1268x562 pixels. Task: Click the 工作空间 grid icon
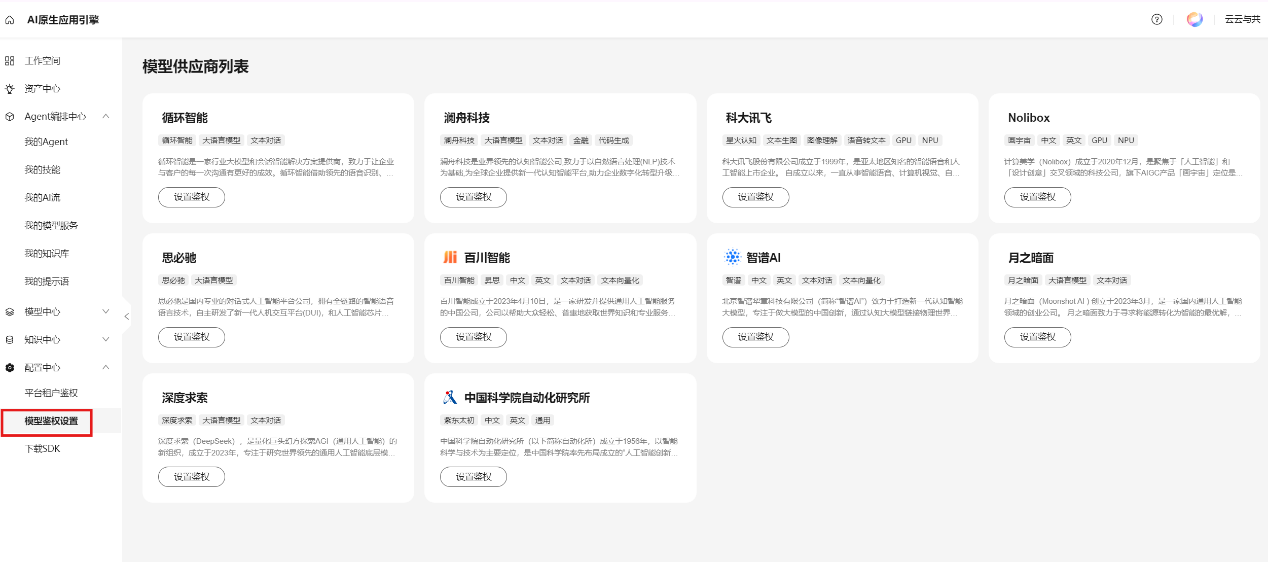(10, 61)
